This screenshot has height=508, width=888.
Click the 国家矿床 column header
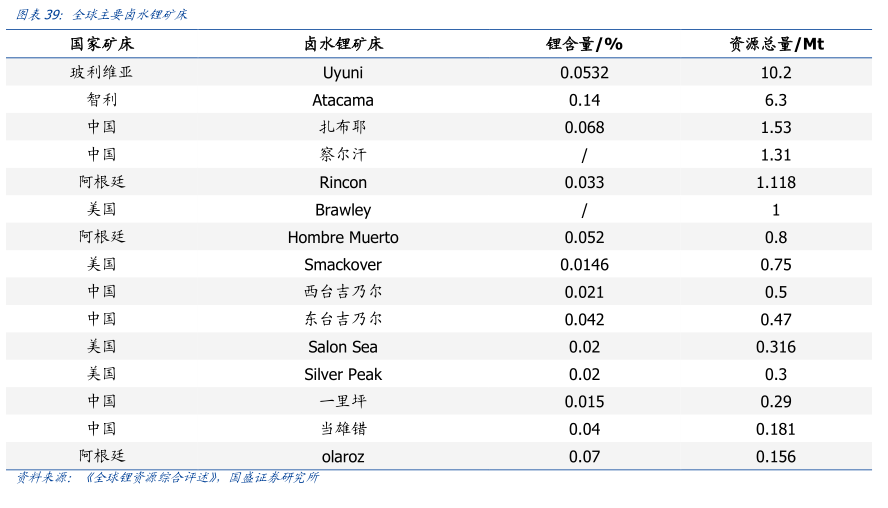pos(101,44)
